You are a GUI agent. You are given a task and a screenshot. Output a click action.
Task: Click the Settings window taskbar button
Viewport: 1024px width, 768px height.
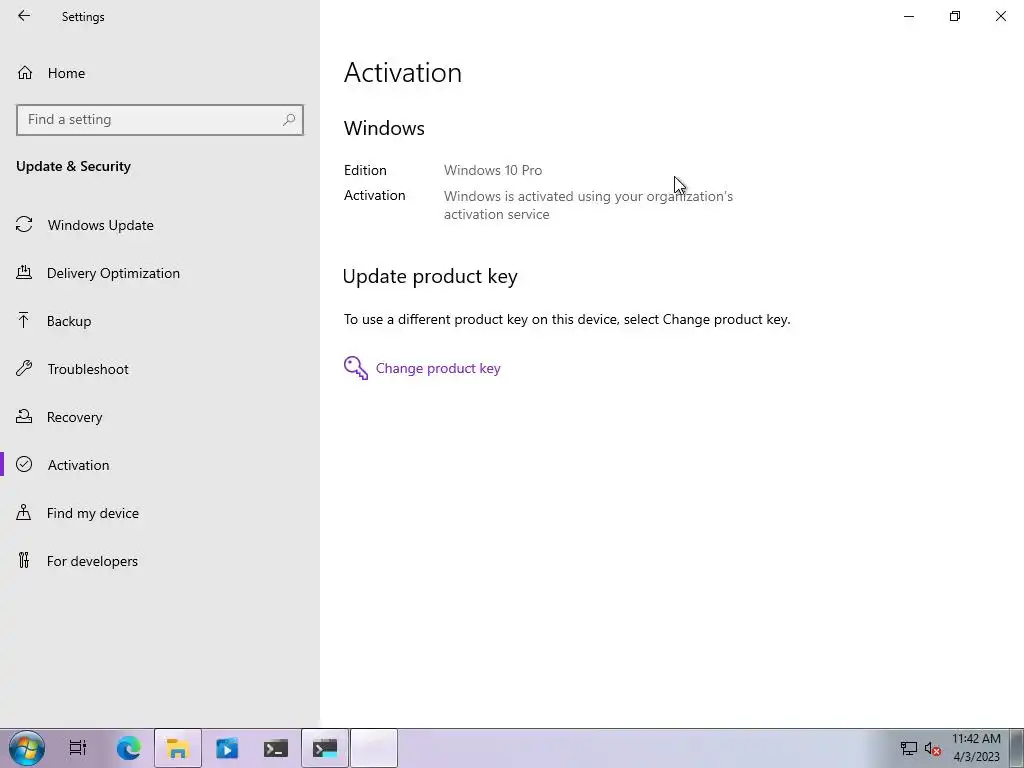[x=374, y=748]
